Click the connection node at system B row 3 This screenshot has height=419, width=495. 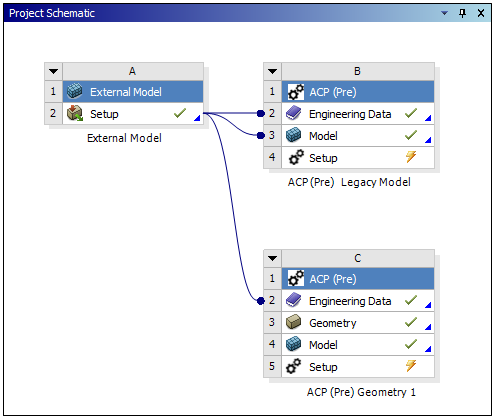coord(261,135)
